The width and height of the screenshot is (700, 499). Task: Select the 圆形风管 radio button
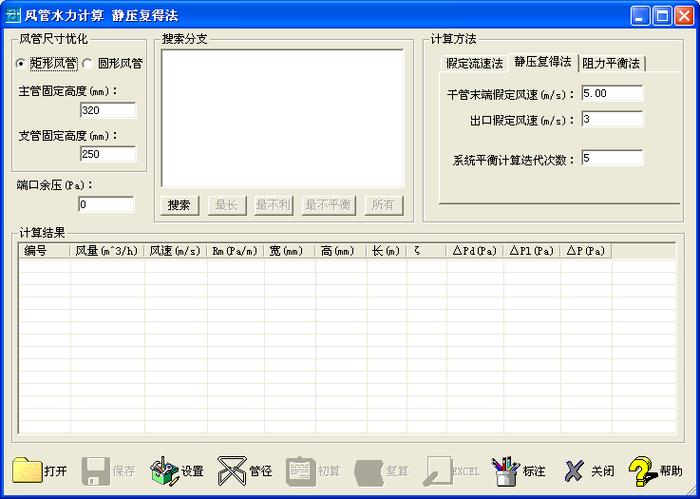(x=88, y=64)
